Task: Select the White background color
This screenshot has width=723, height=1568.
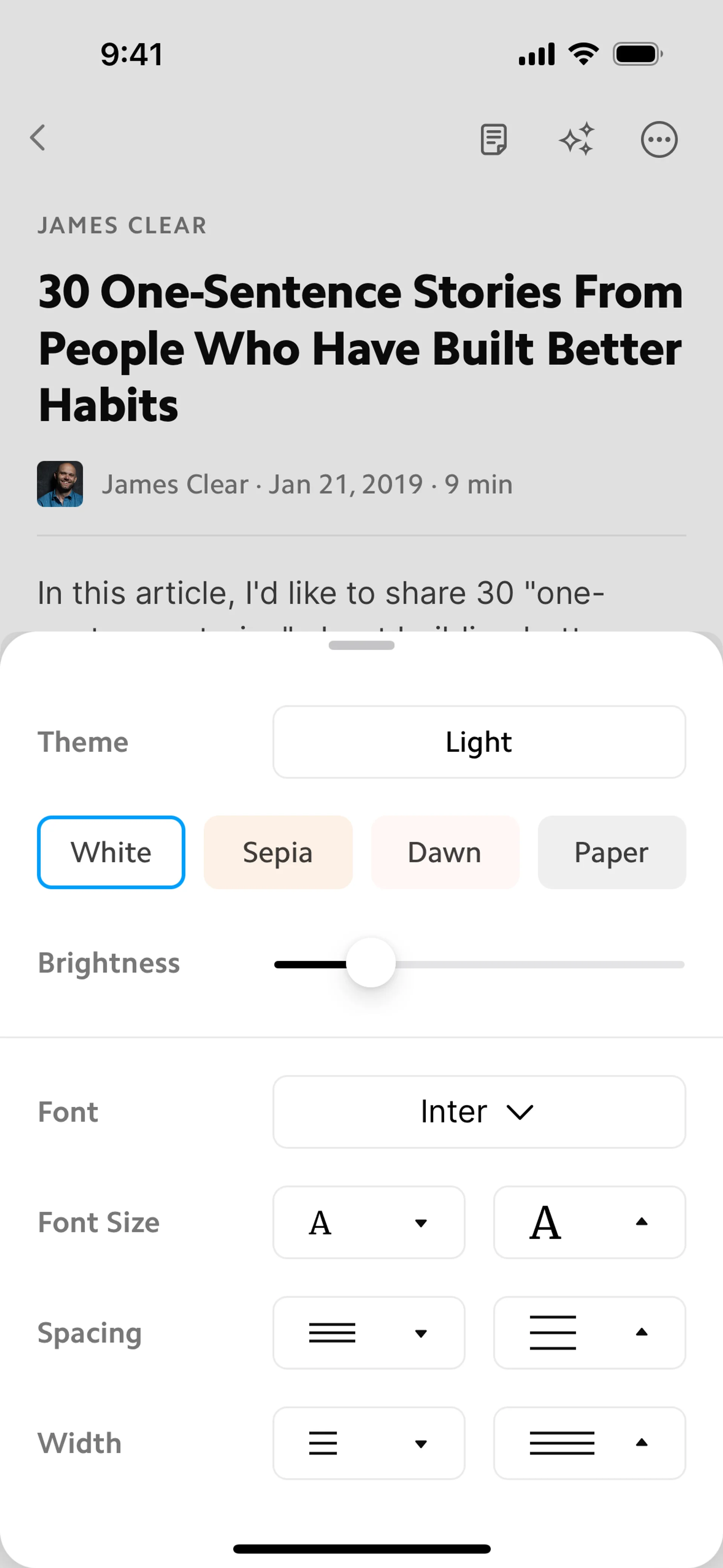Action: tap(111, 852)
